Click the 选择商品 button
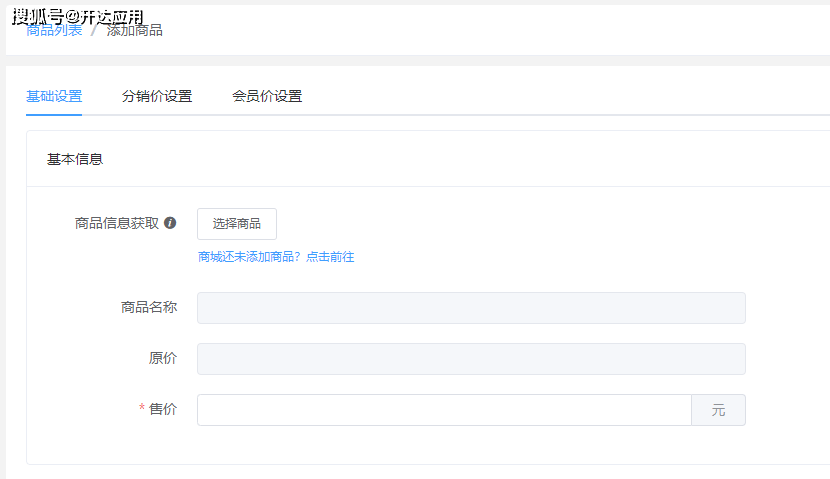Image resolution: width=830 pixels, height=479 pixels. tap(237, 224)
